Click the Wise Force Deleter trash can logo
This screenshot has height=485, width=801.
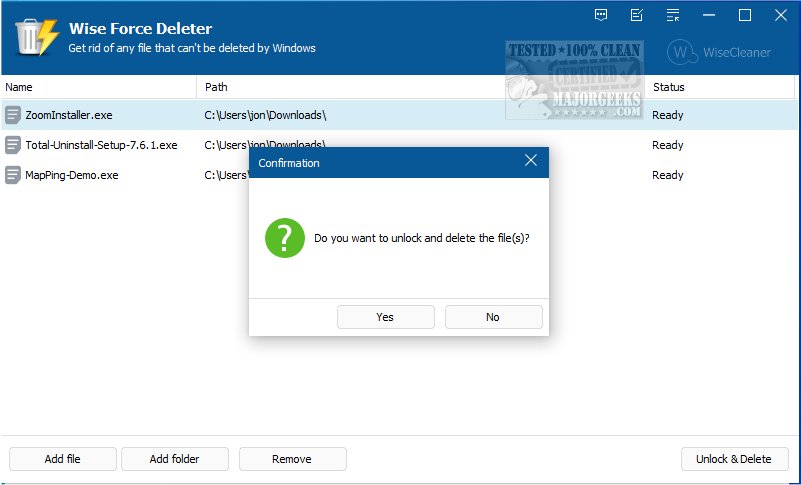click(36, 37)
